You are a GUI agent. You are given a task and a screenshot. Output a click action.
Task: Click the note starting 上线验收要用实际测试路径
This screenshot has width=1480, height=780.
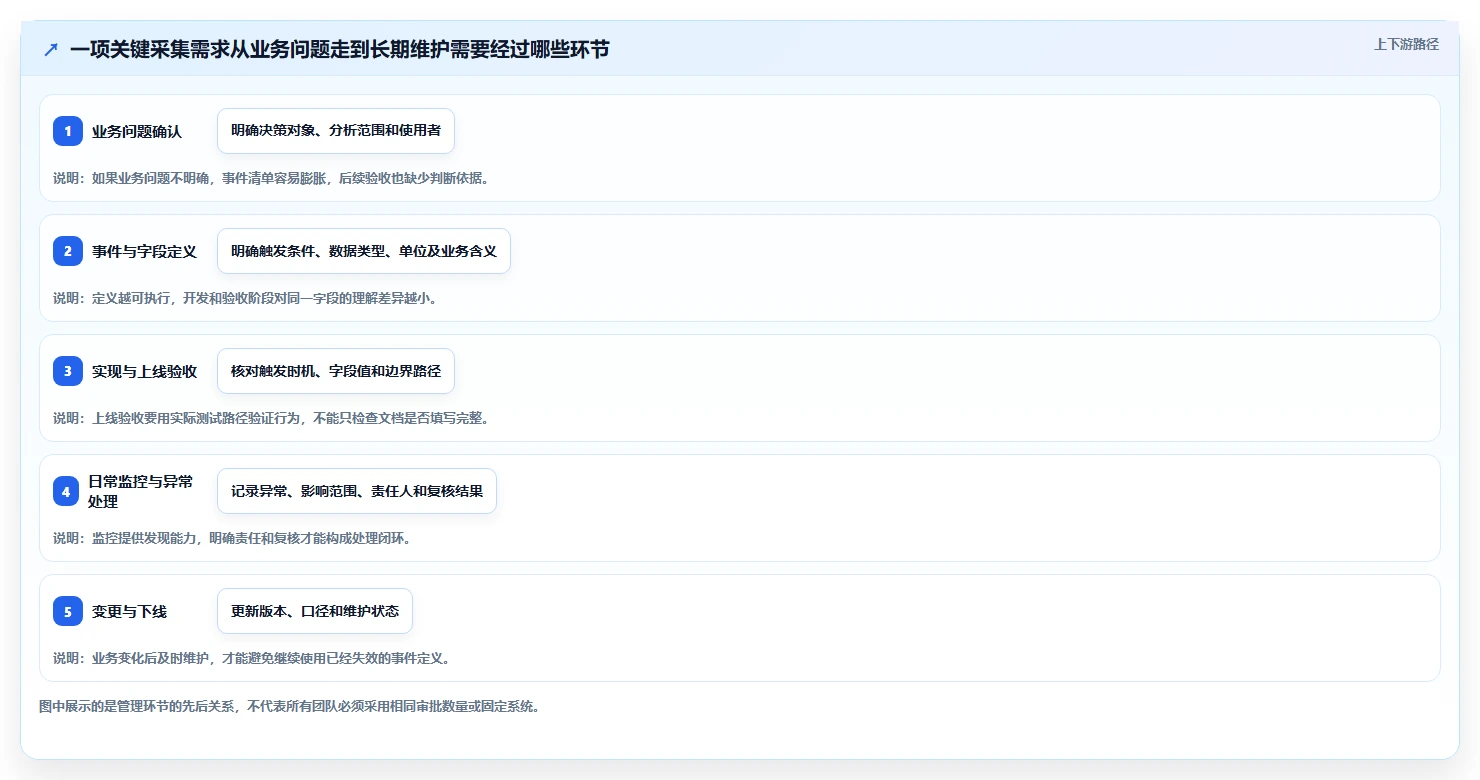[271, 418]
